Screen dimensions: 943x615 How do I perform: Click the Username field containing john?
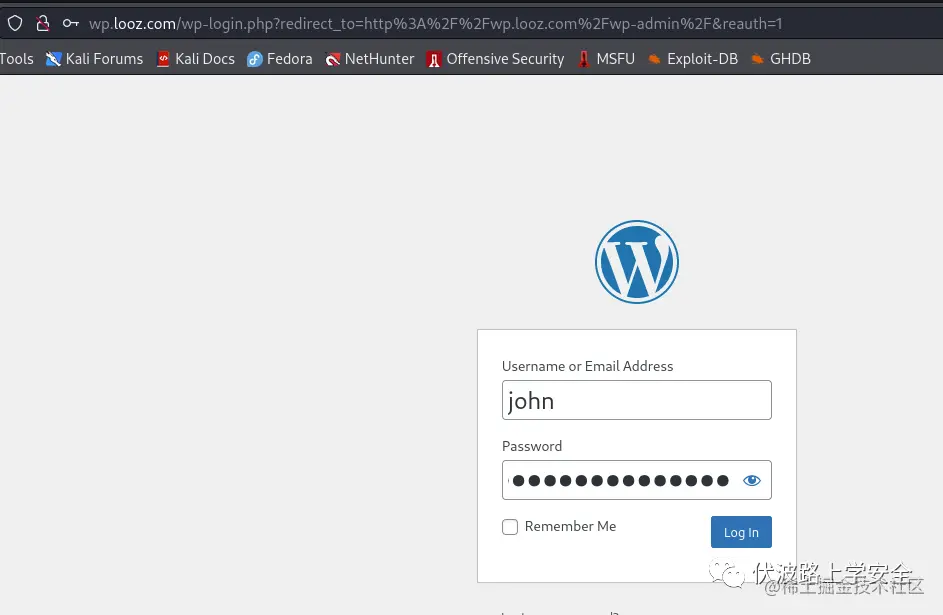click(637, 400)
